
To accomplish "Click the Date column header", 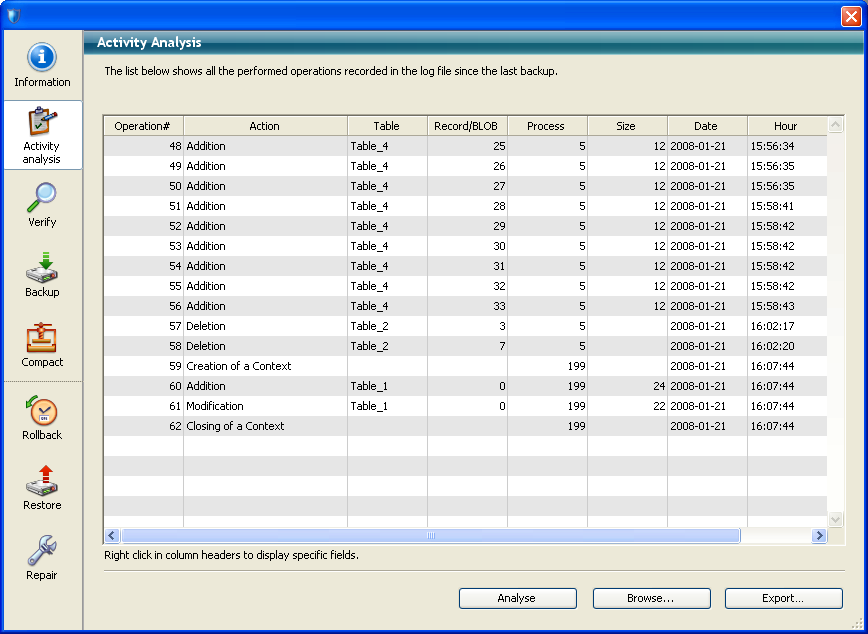I will (706, 126).
